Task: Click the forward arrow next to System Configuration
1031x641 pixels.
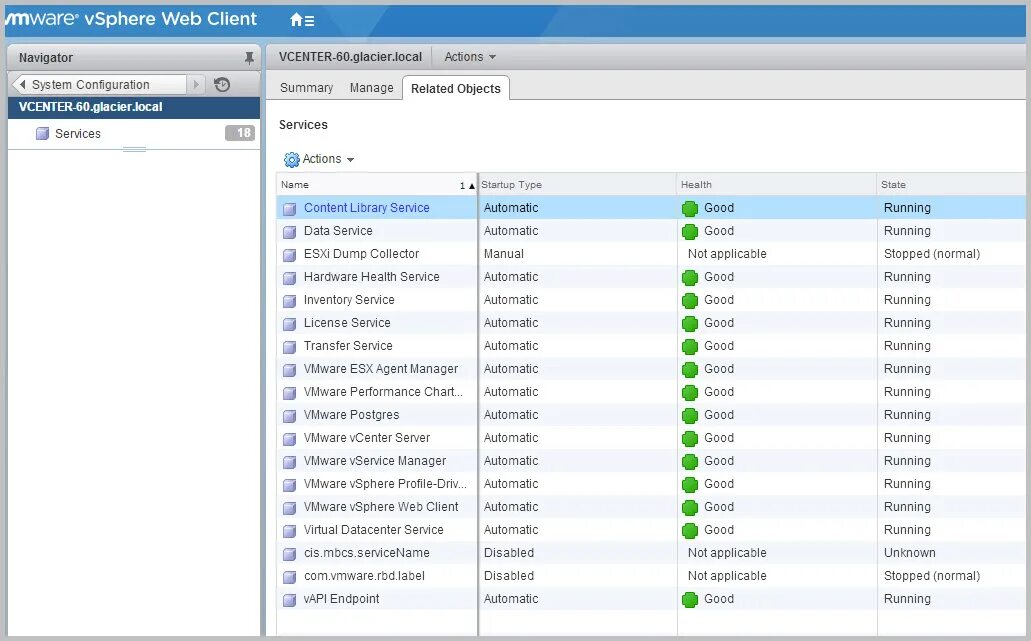Action: pyautogui.click(x=196, y=84)
